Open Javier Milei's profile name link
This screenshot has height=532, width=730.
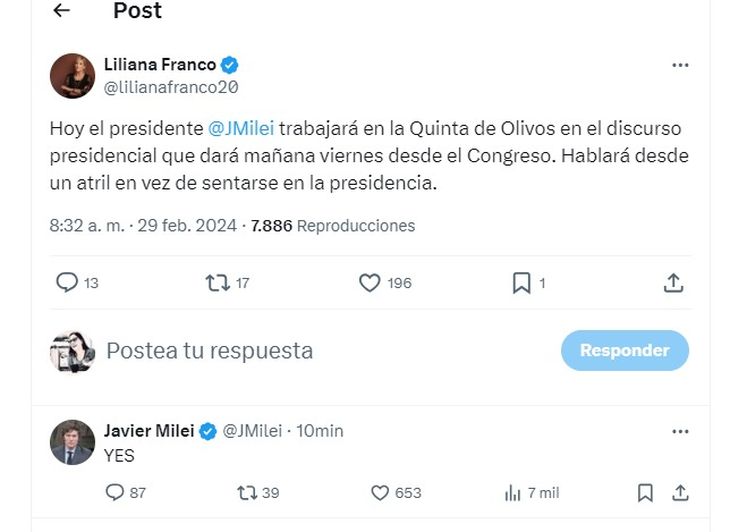pos(149,431)
